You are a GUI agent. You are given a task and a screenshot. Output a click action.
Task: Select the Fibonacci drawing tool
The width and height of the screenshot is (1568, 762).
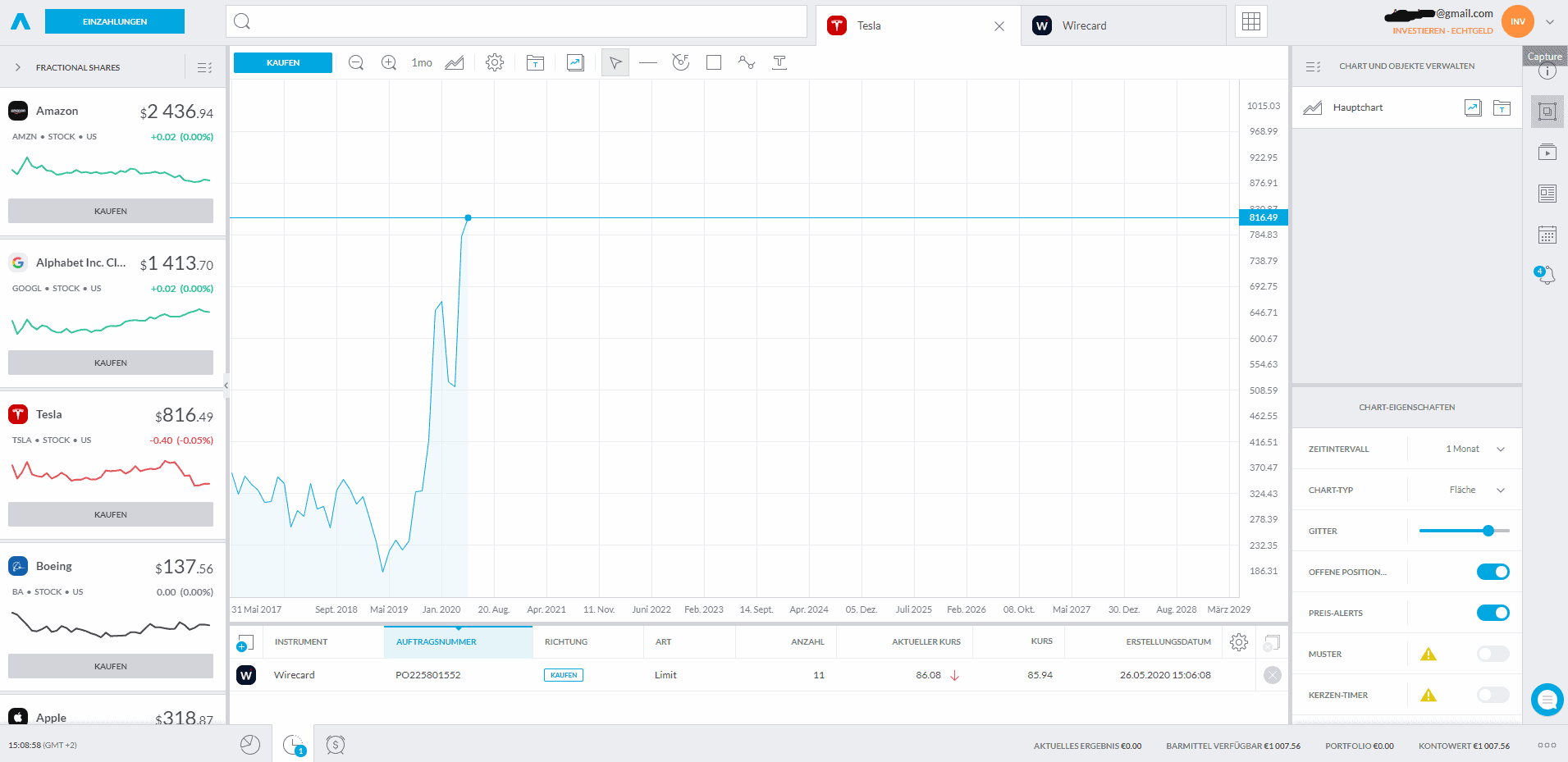coord(681,62)
